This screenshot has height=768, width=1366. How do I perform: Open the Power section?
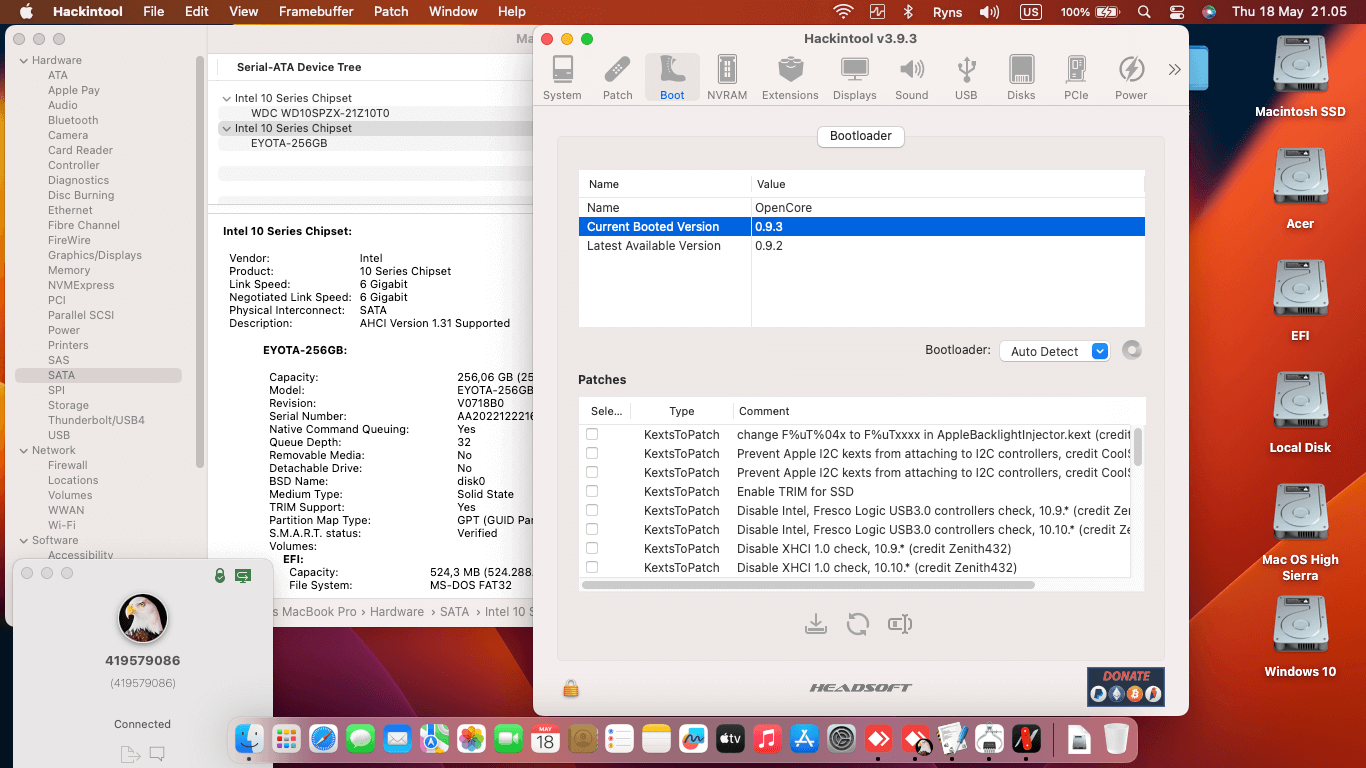(x=1131, y=78)
